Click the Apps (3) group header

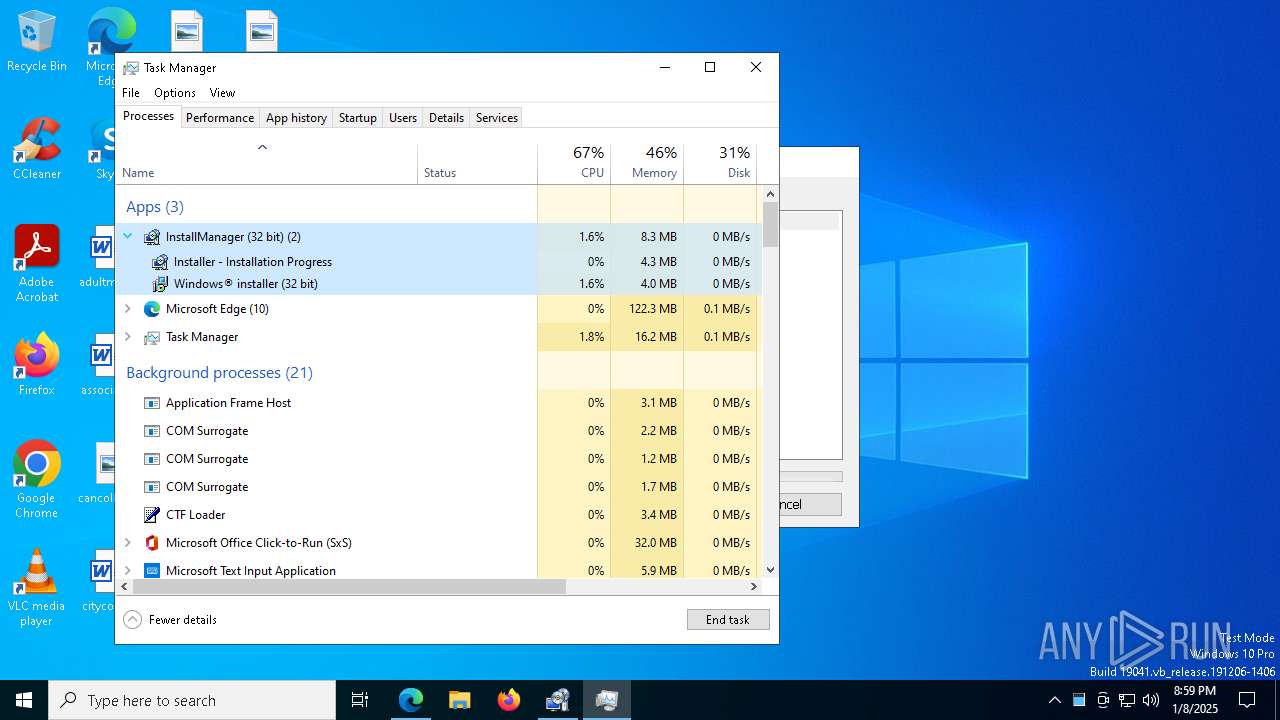[155, 207]
